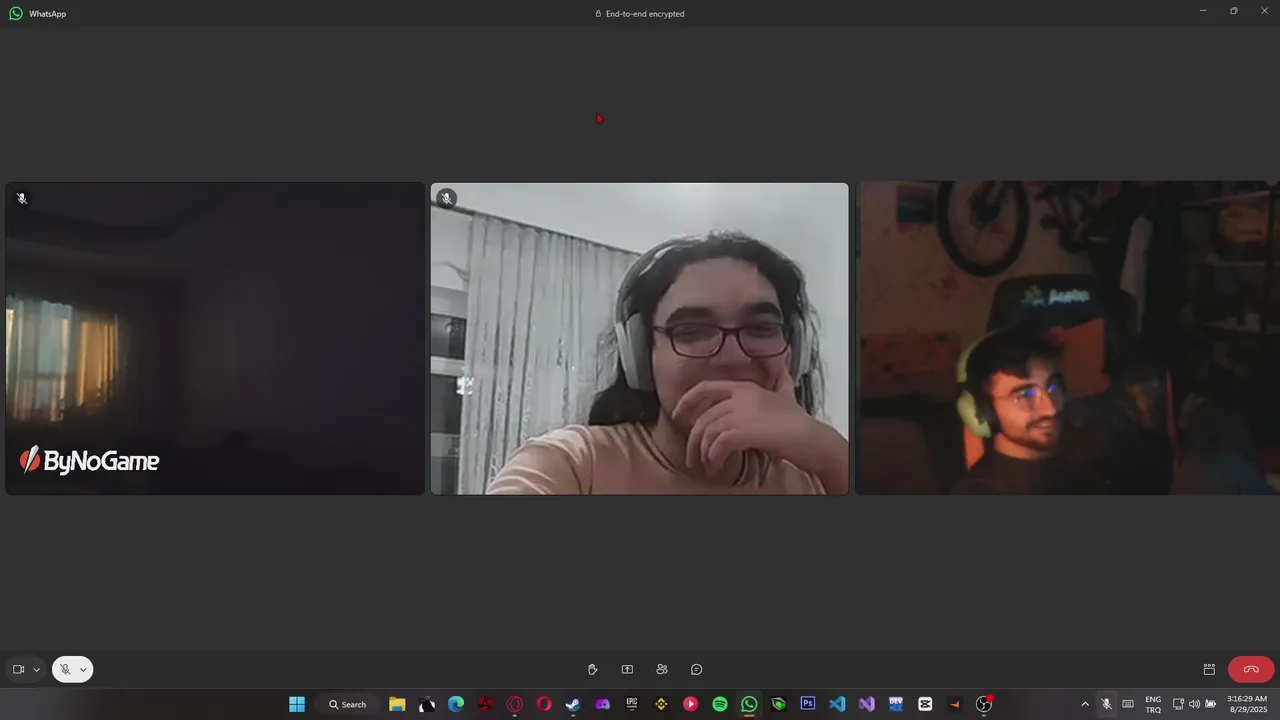
Task: Open microphone options dropdown arrow
Action: pos(83,669)
